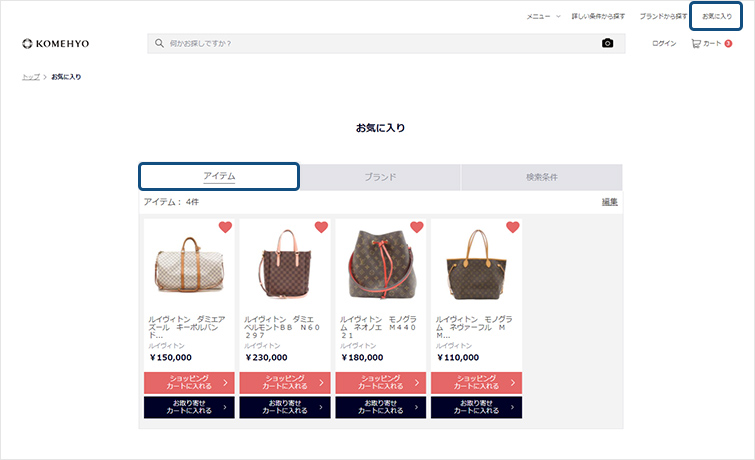The width and height of the screenshot is (755, 460).
Task: Click the ¥230,000 price text
Action: click(x=266, y=357)
